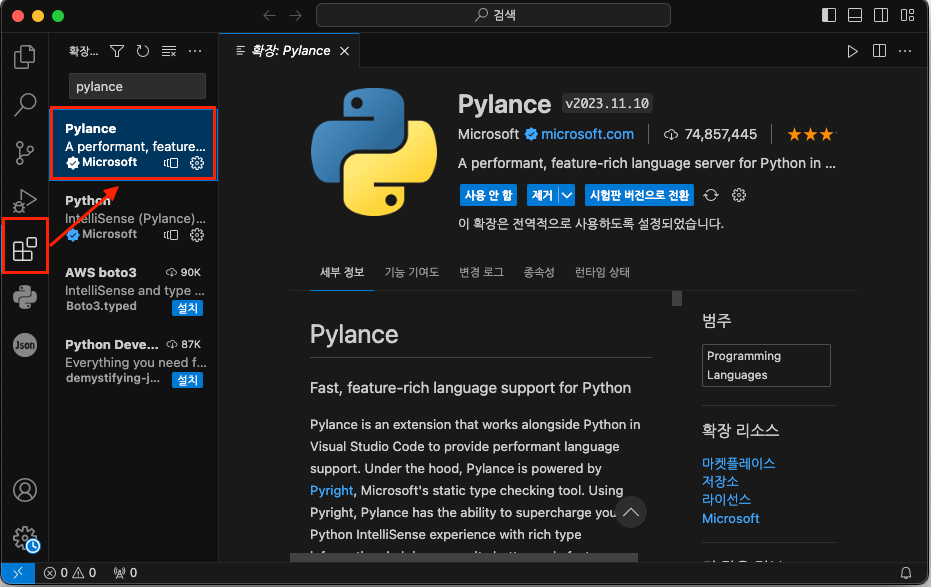Open the Source Control view
The height and width of the screenshot is (587, 931).
[x=24, y=153]
